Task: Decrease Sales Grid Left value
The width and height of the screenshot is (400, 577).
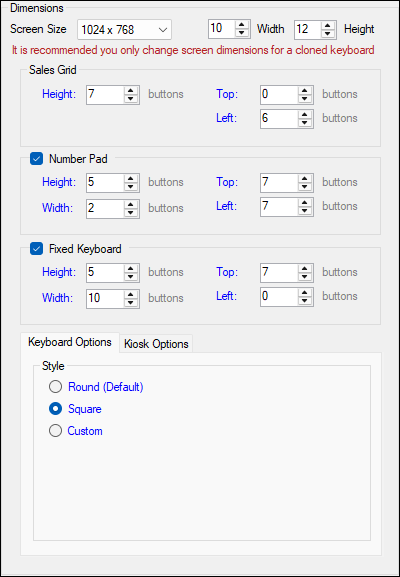Action: click(304, 123)
